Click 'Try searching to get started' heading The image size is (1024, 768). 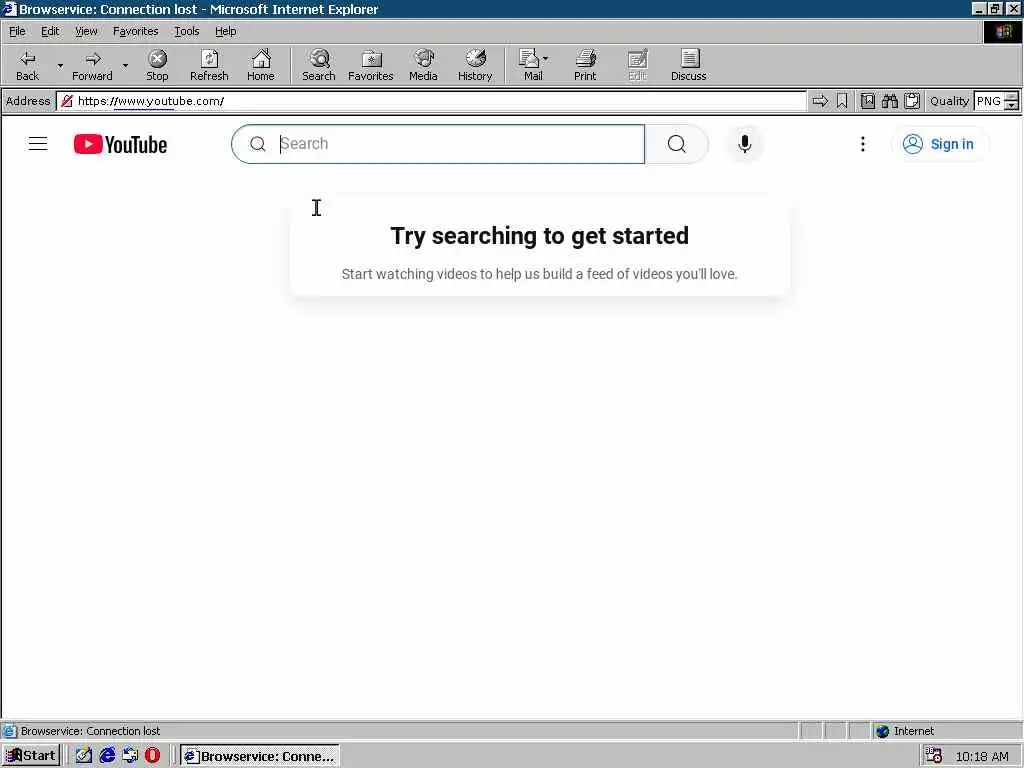coord(539,236)
